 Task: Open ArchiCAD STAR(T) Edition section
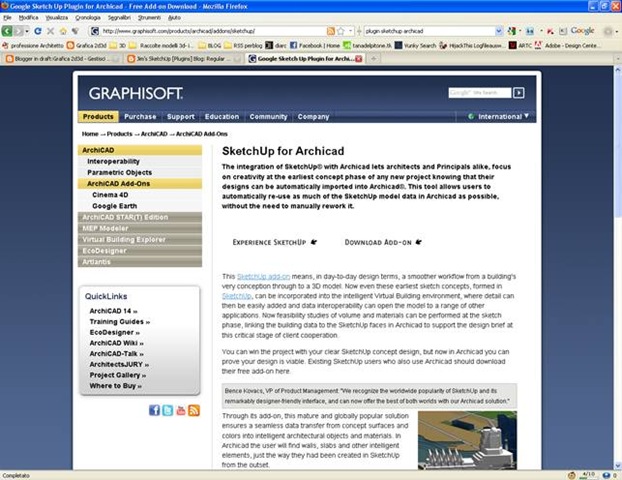(x=140, y=217)
